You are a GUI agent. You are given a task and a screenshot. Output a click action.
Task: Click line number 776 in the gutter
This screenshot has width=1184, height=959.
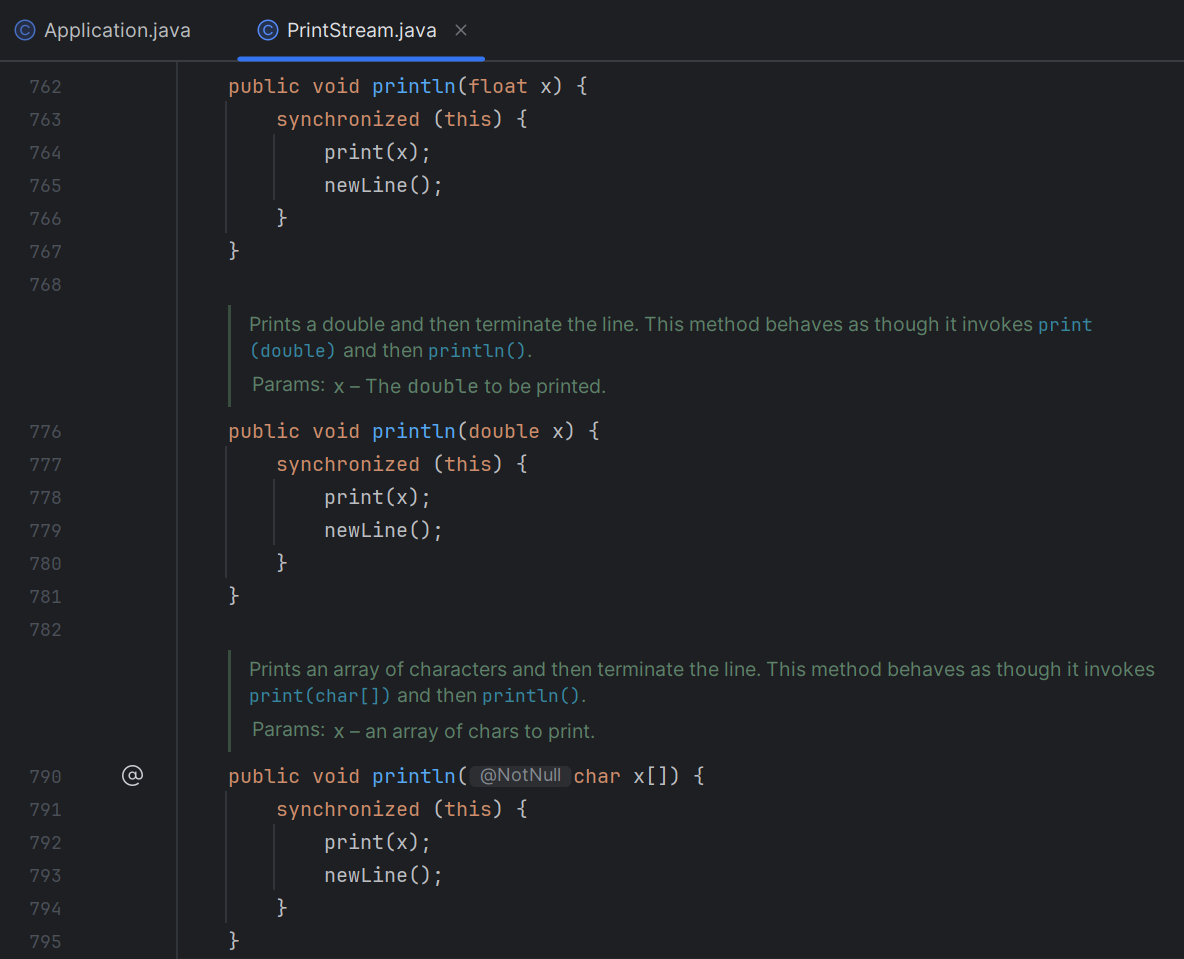[45, 432]
